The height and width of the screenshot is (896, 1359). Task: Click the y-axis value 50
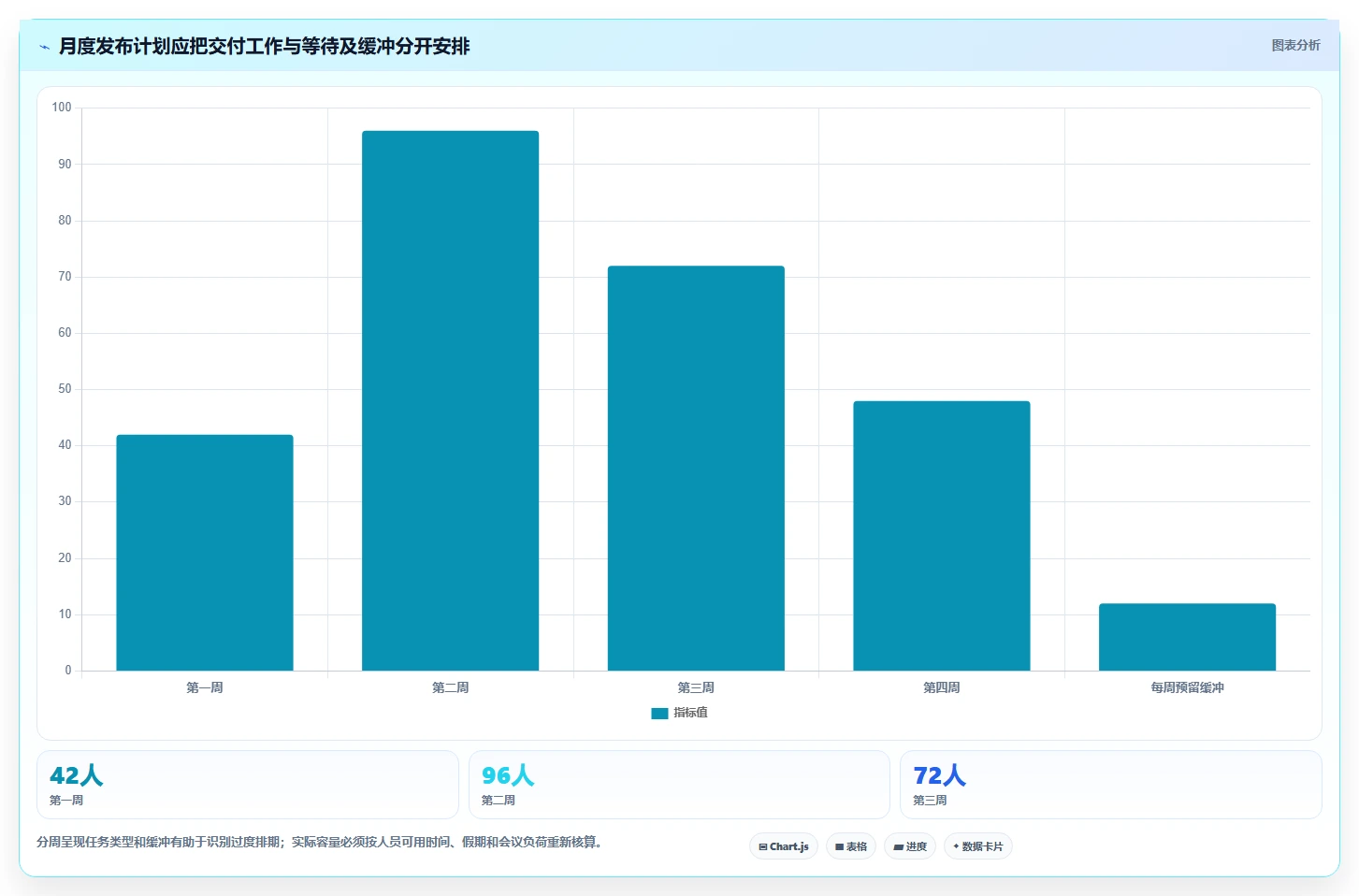coord(65,389)
